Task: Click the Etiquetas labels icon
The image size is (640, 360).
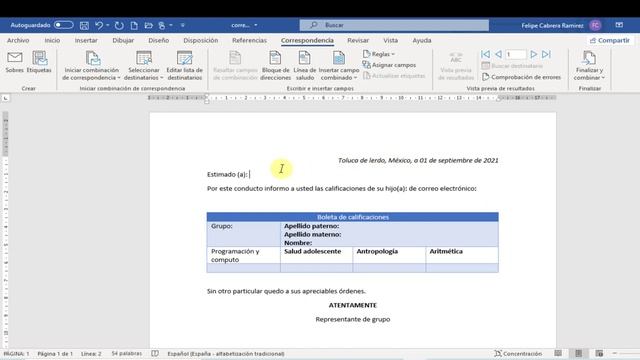Action: [x=39, y=62]
